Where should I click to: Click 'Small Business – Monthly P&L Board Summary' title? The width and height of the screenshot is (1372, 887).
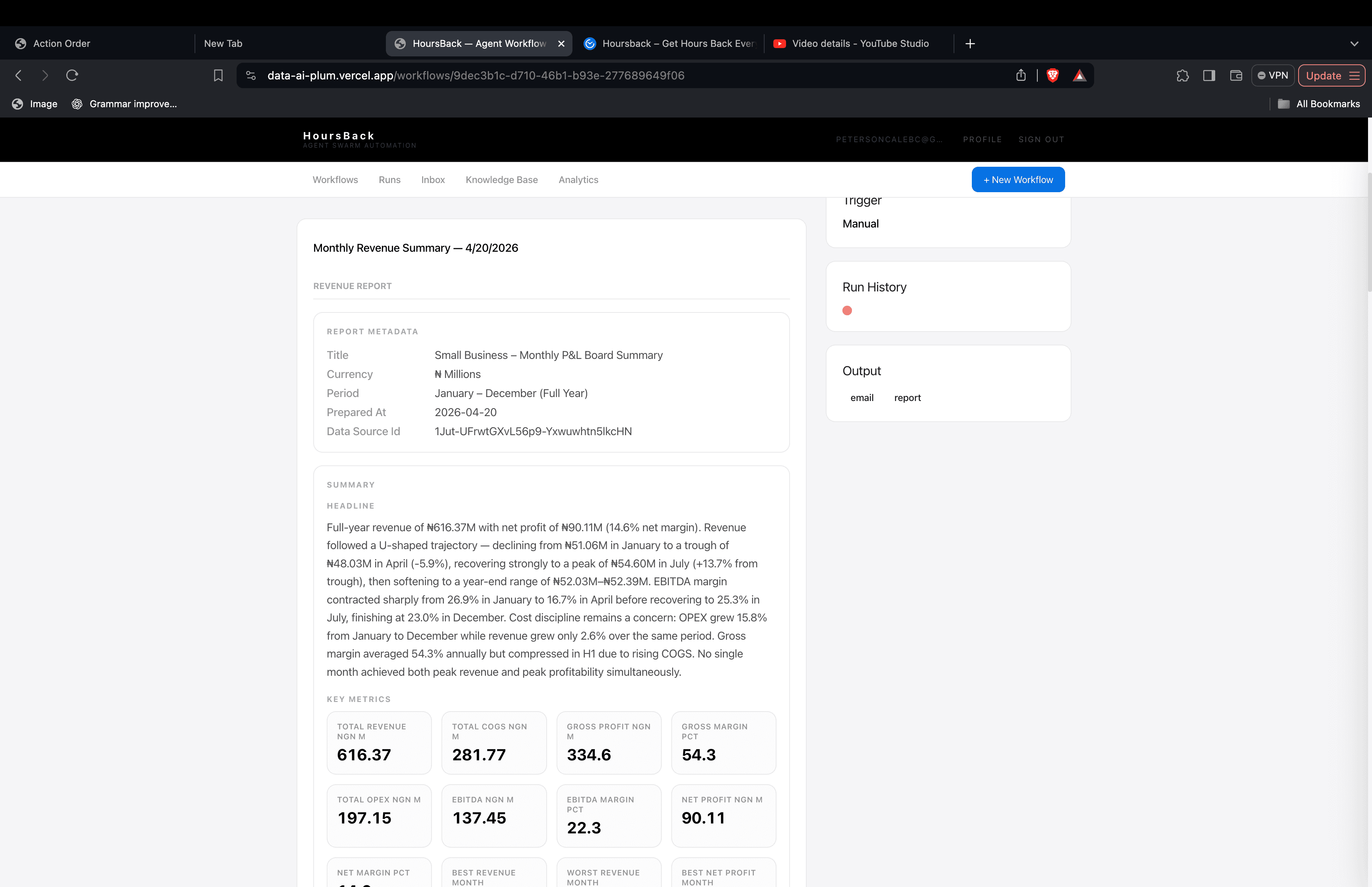click(x=549, y=355)
